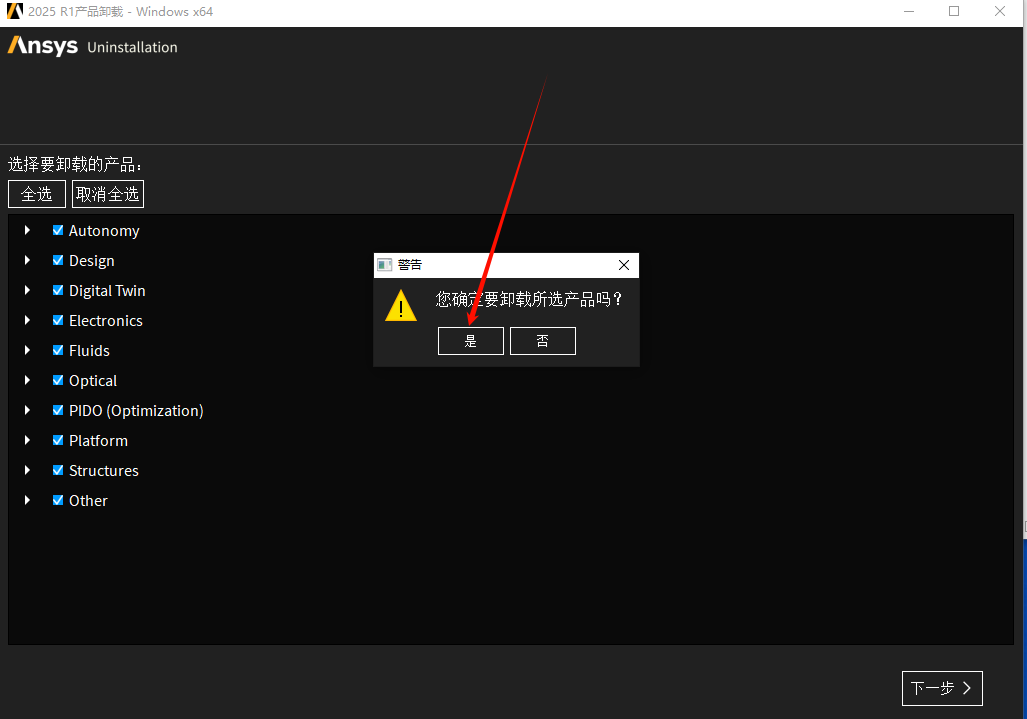Expand the Other product group

[28, 500]
